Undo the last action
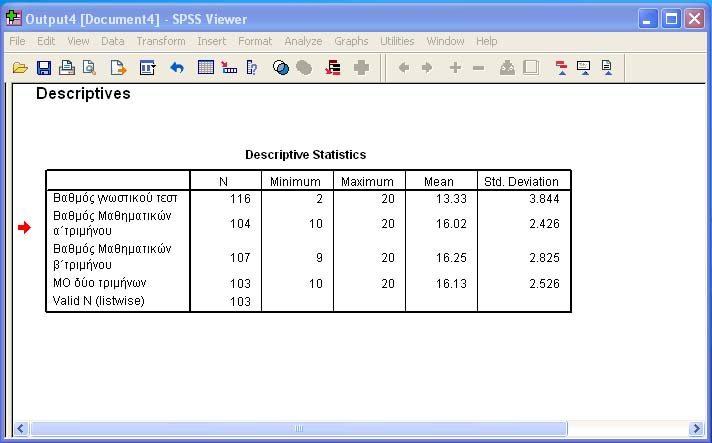 pyautogui.click(x=177, y=68)
